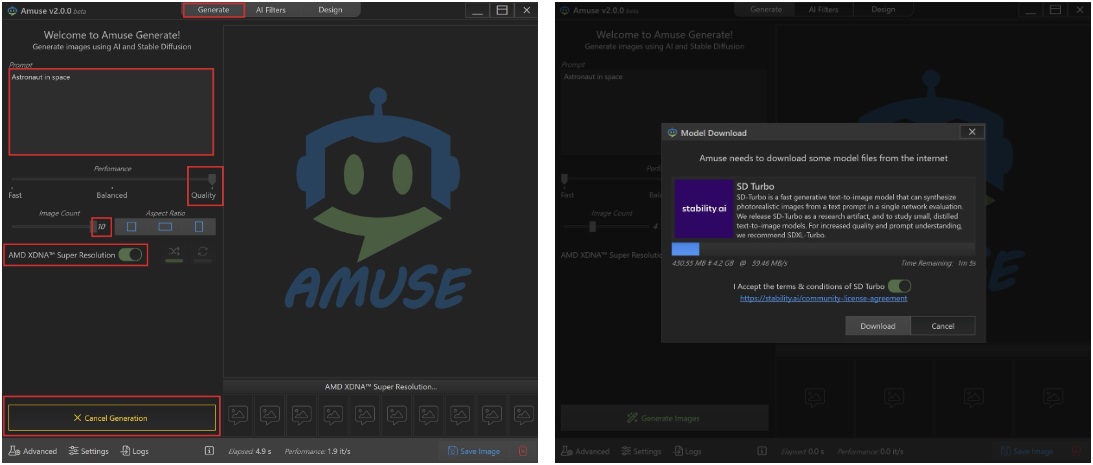Click the Balanced label under Performance slider
Screen dimensions: 1093x465
click(x=112, y=195)
